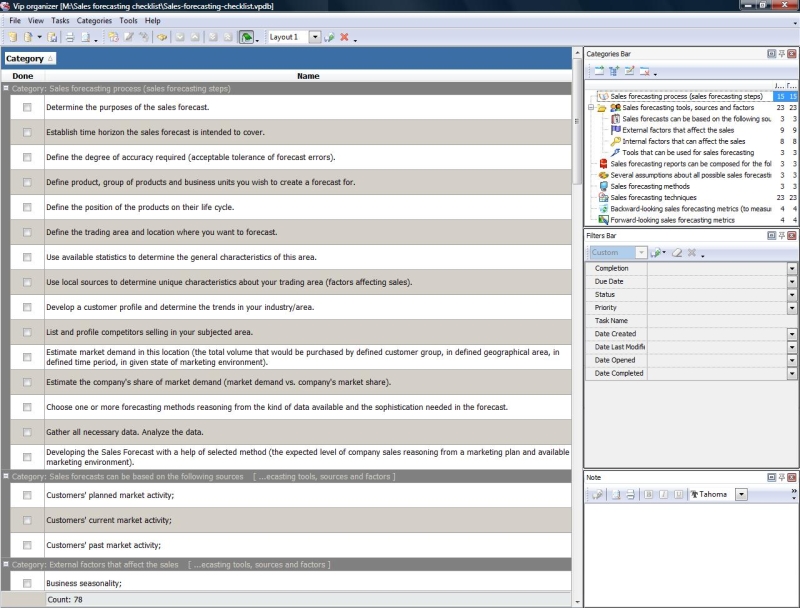Check 'Determine the purposes of the sales forecast'
800x608 pixels.
(27, 107)
